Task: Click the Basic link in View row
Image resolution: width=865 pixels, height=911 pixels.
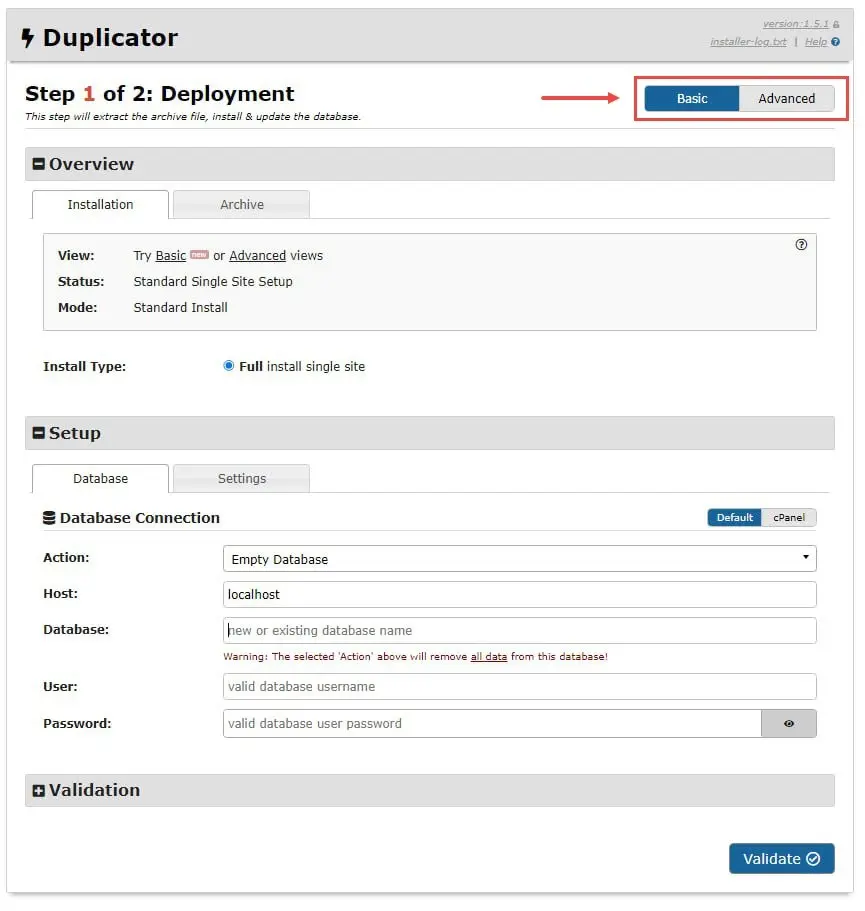Action: 171,256
